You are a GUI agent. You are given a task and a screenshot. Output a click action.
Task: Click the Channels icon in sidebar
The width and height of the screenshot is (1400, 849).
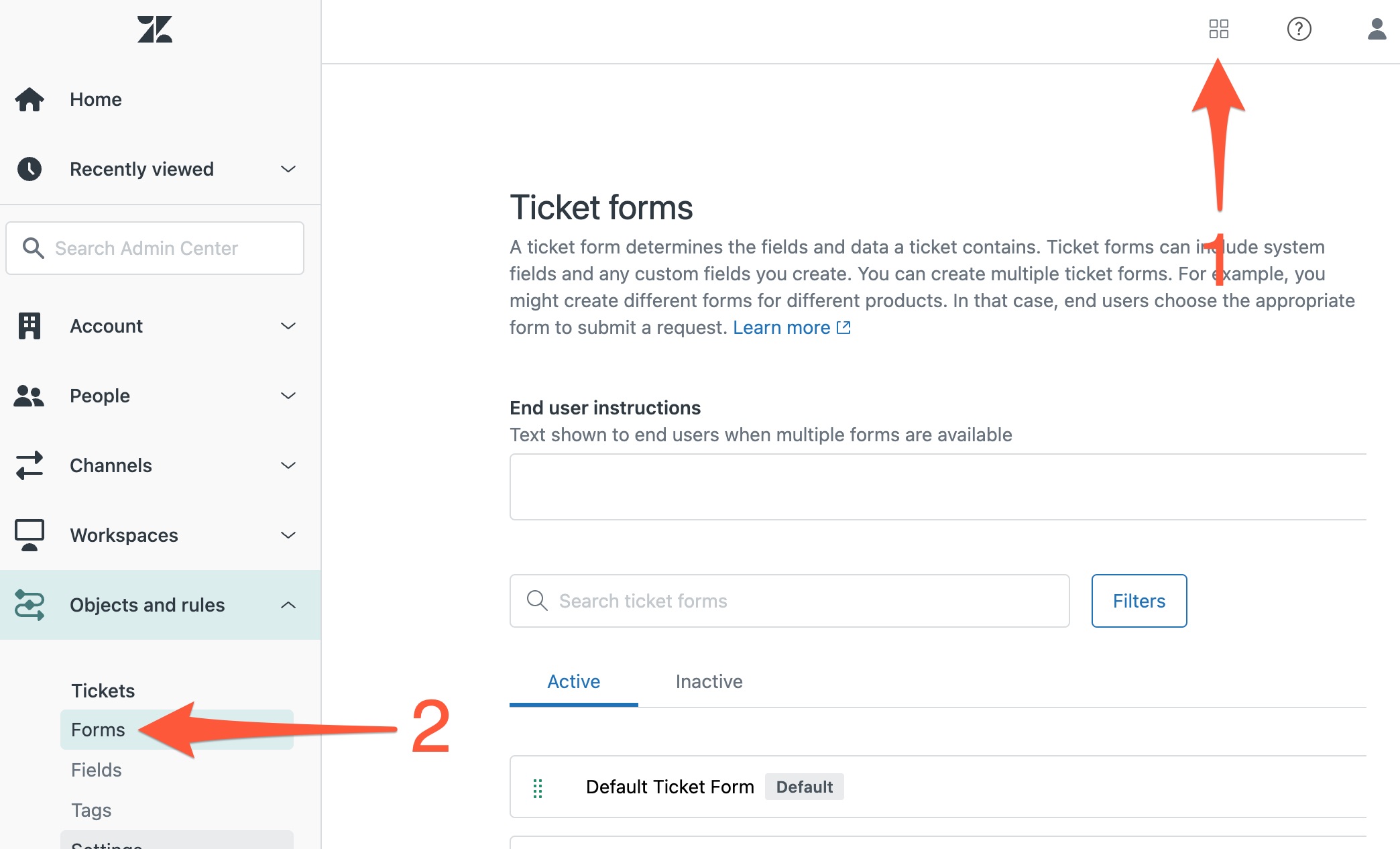pos(28,465)
